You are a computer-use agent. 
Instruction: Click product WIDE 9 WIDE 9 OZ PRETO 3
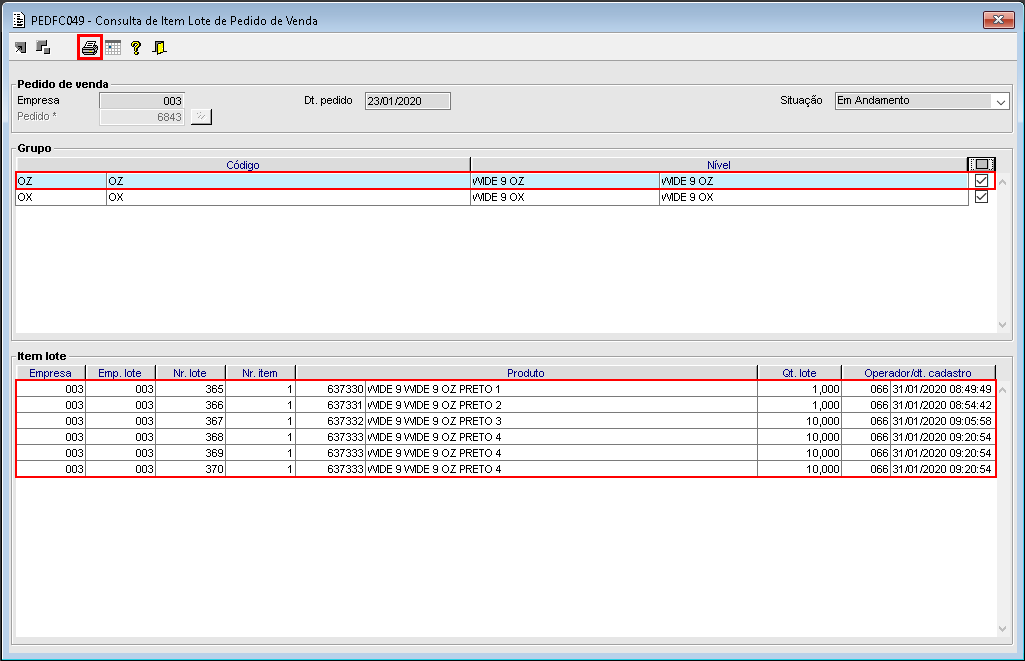pos(561,421)
